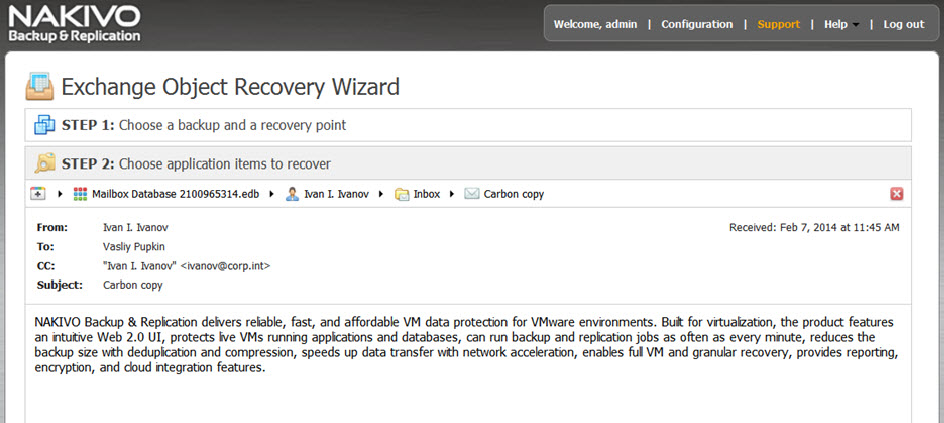
Task: Click the From value Ivan I. Ivanov
Action: click(x=135, y=227)
